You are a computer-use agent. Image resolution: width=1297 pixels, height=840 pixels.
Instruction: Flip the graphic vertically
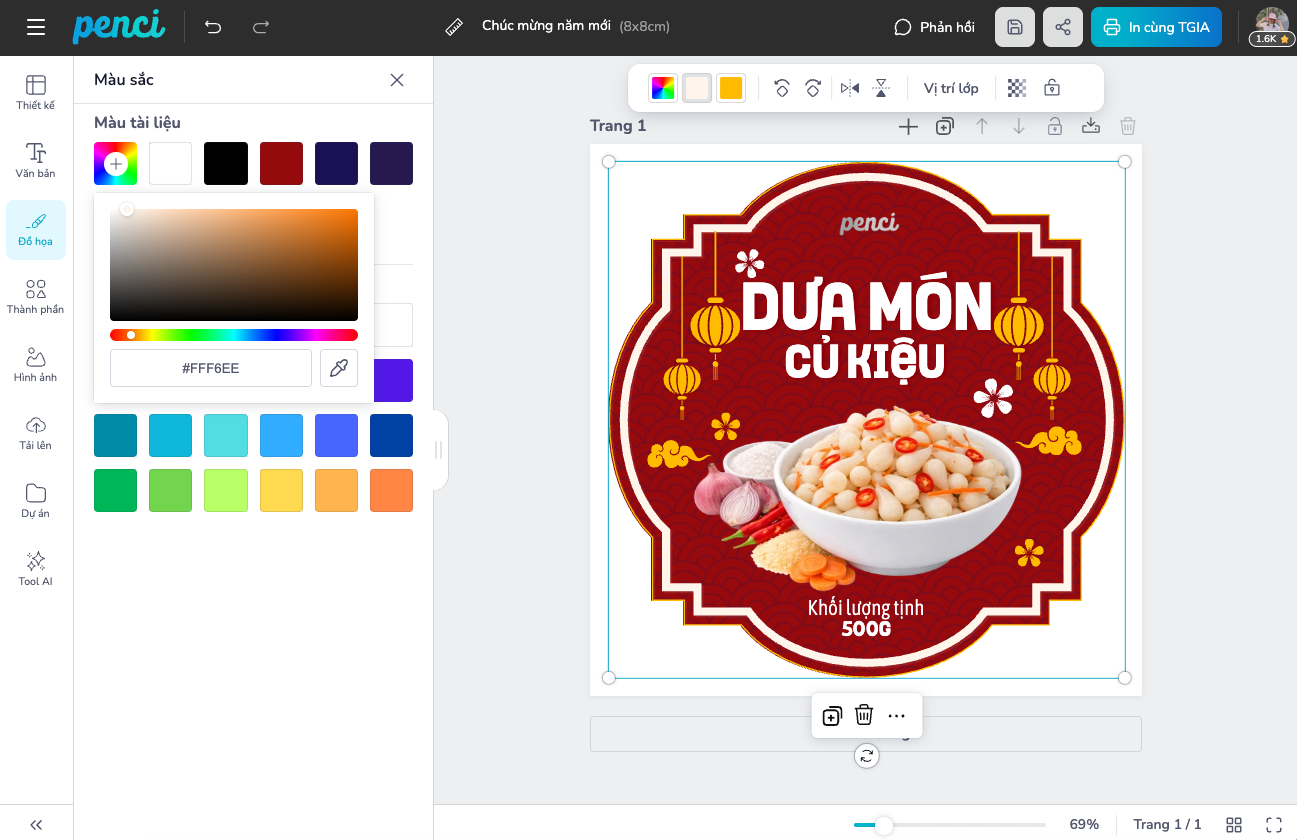point(880,88)
